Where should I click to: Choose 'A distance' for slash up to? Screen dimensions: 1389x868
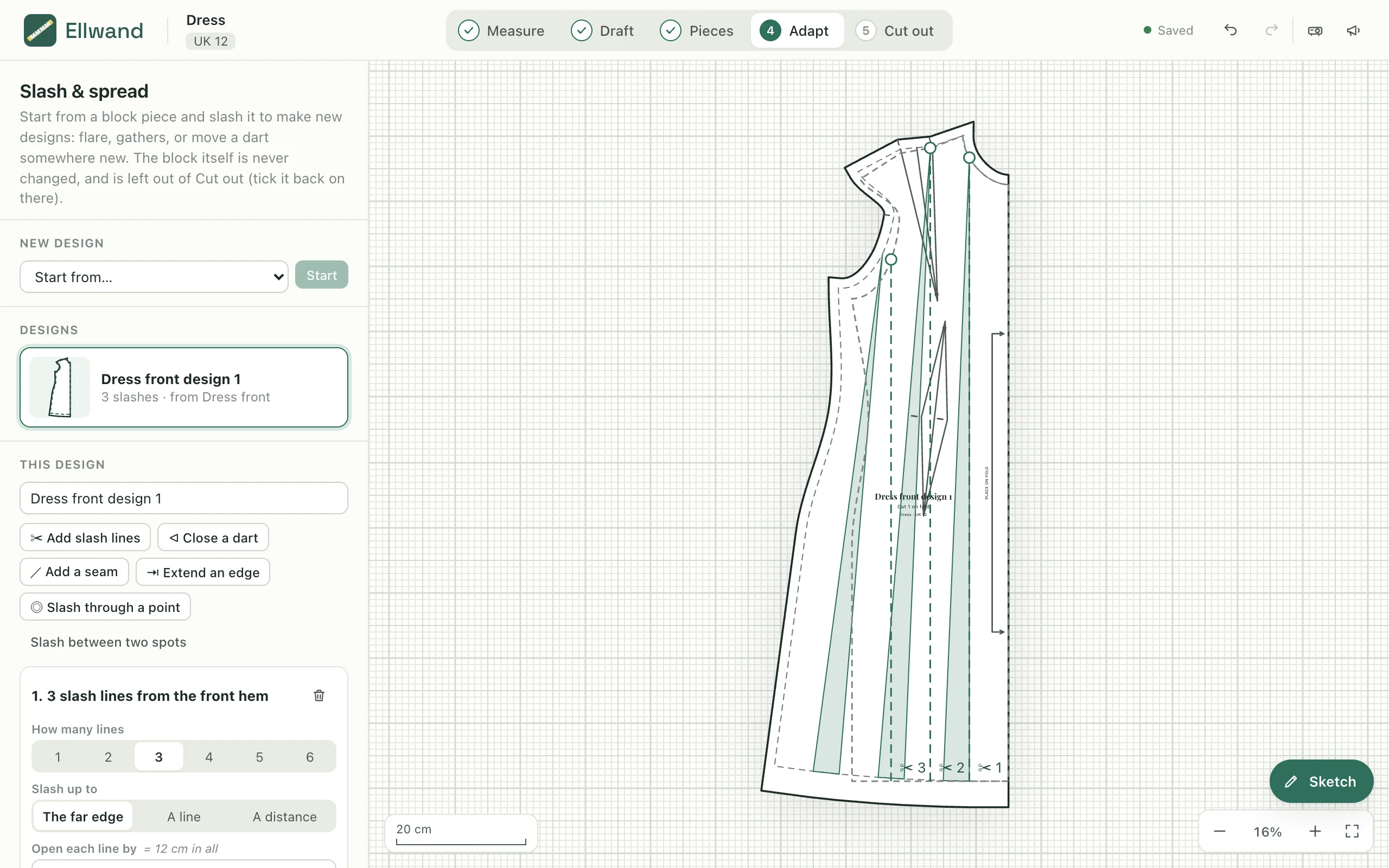pyautogui.click(x=285, y=816)
